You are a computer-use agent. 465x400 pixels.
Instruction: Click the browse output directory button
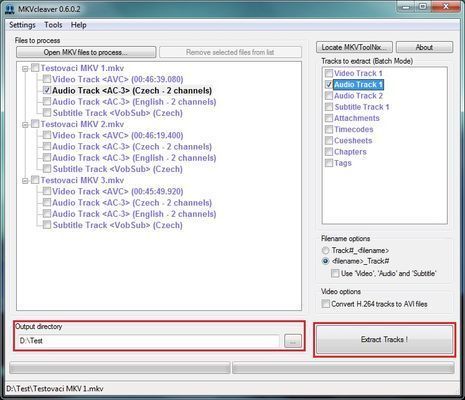click(293, 341)
